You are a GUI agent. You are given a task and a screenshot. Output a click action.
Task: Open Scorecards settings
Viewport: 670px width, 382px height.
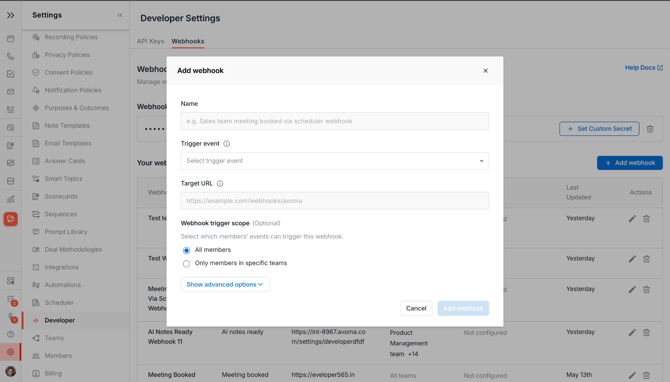point(61,197)
